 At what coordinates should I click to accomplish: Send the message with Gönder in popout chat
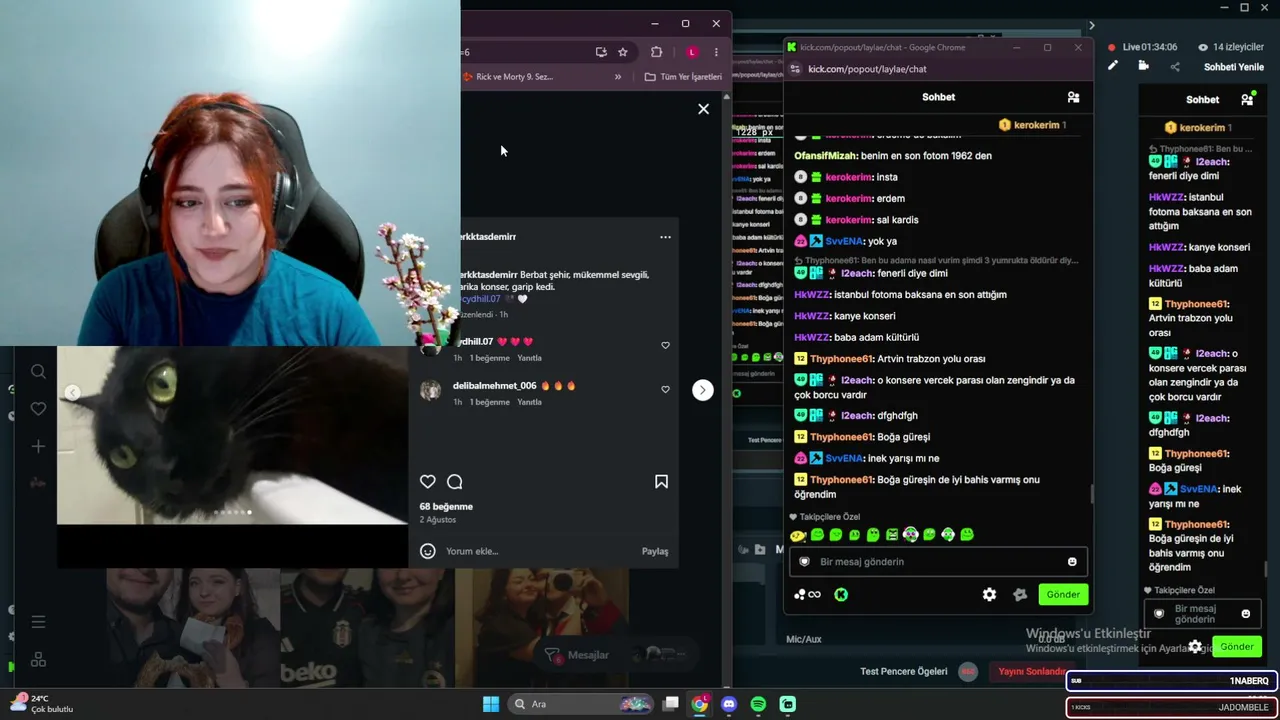[1063, 595]
